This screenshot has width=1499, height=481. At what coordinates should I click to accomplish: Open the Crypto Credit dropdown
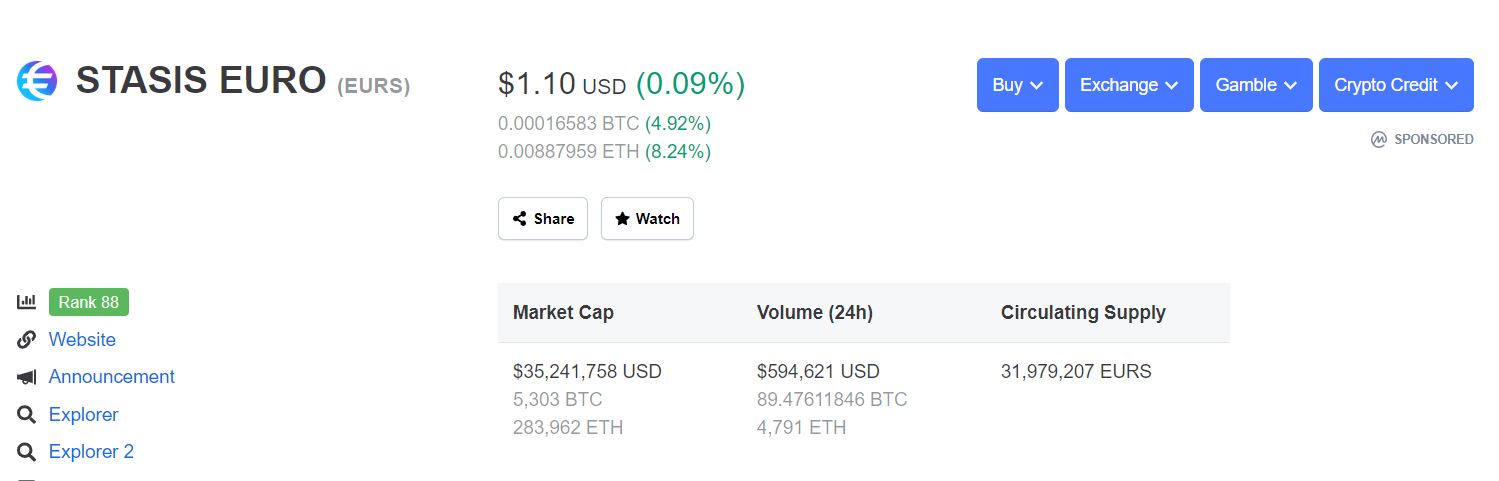(1396, 85)
